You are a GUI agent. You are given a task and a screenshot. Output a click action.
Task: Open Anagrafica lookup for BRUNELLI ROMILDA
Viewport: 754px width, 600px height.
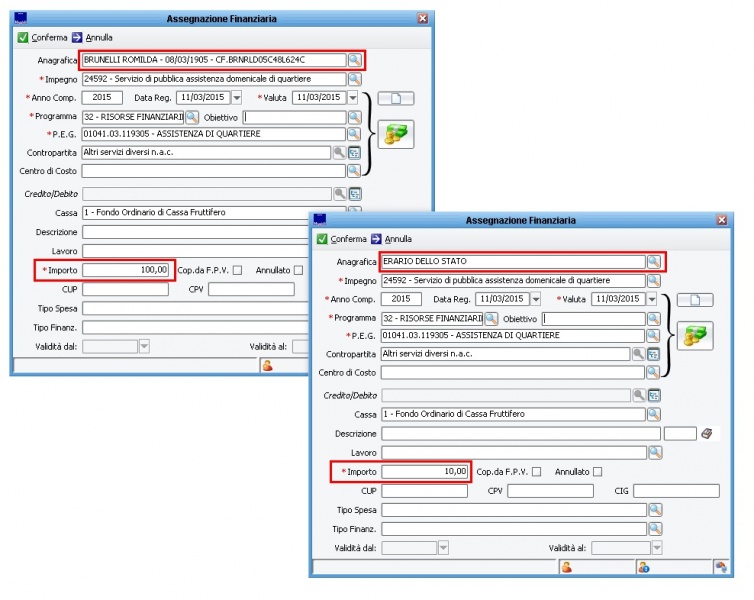coord(354,60)
